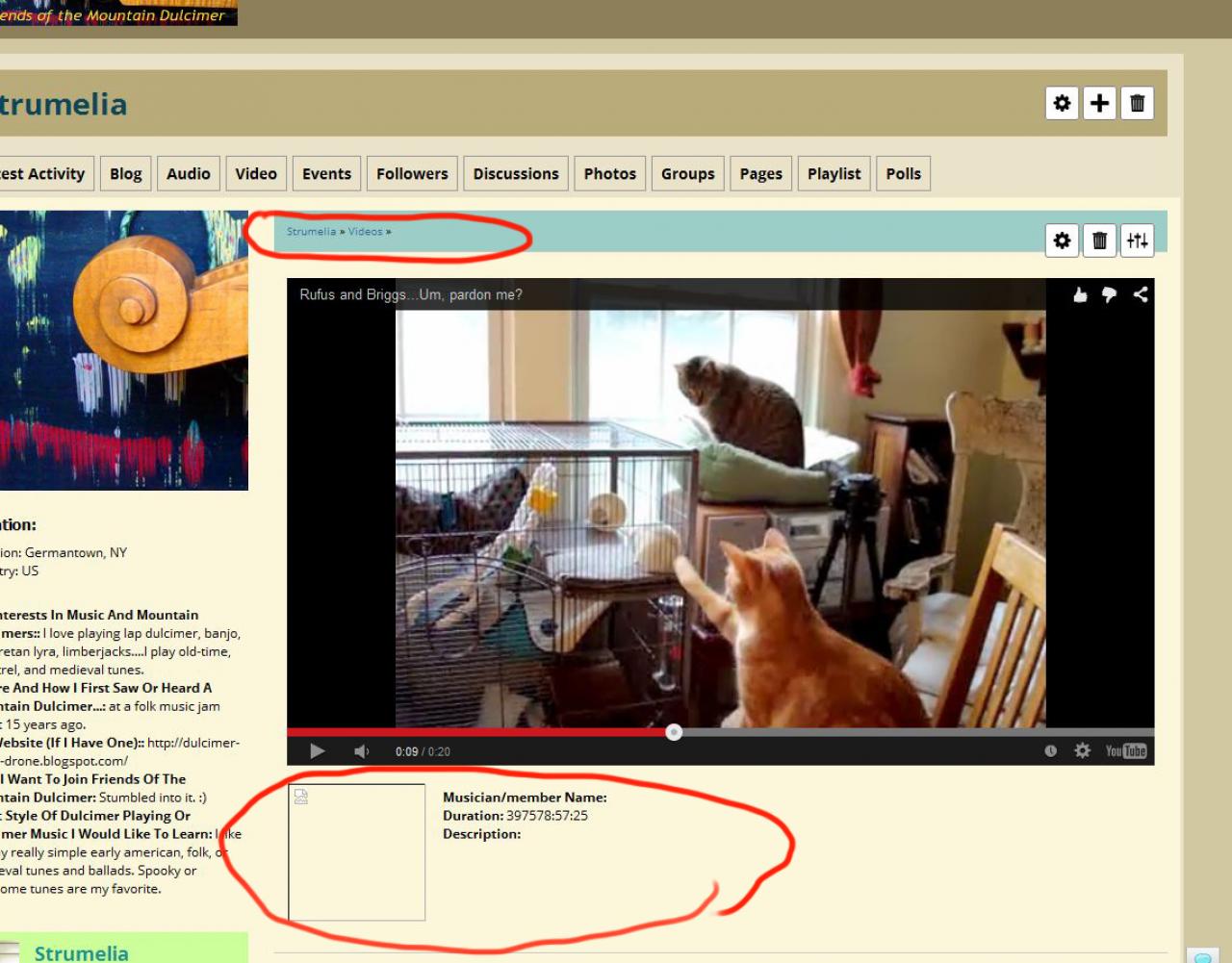Toggle Watch Later clock icon
The height and width of the screenshot is (963, 1232).
click(1050, 751)
